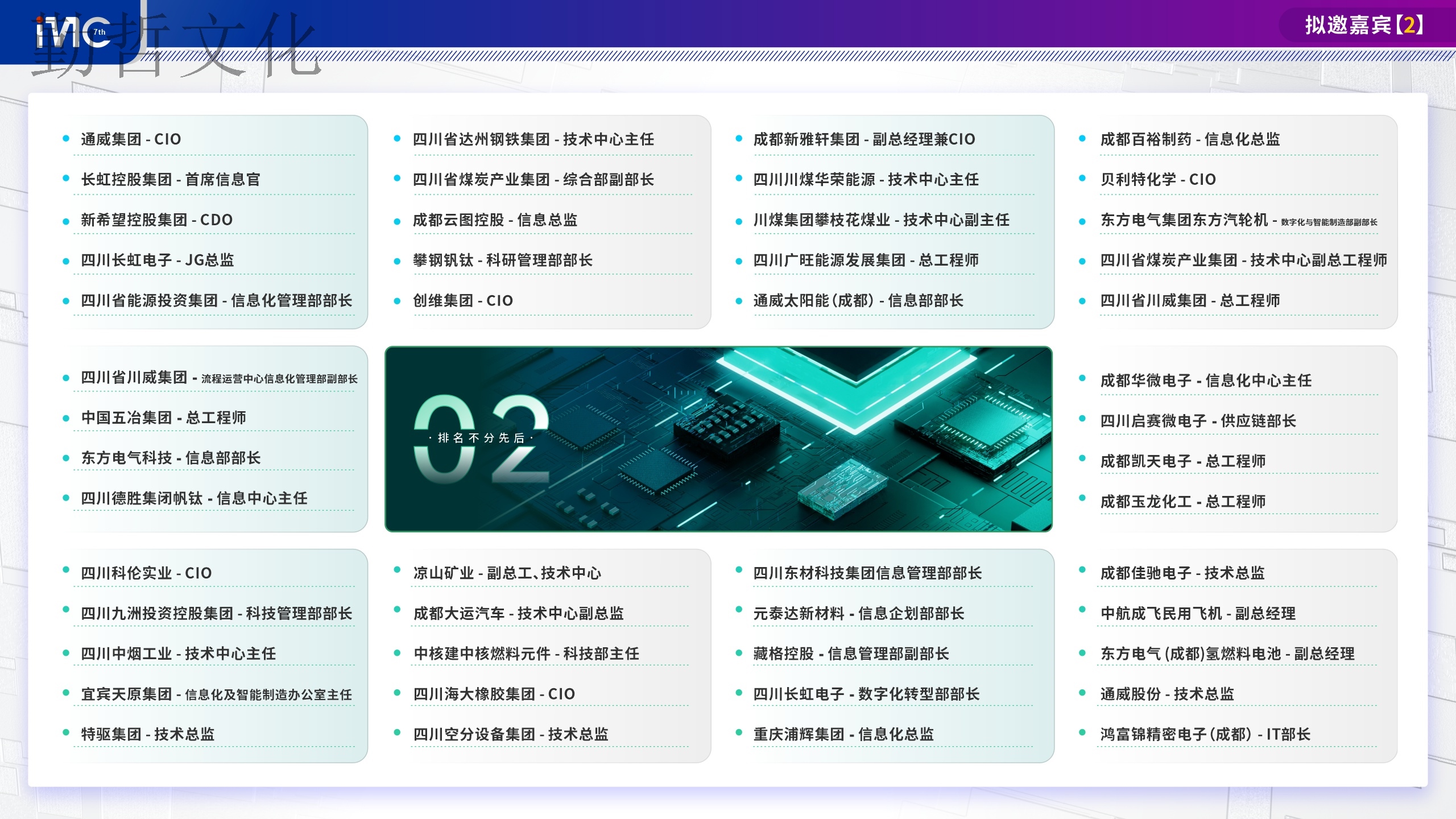Select the text 四川长虹电子 - JG总监
Viewport: 1456px width, 819px height.
158,260
